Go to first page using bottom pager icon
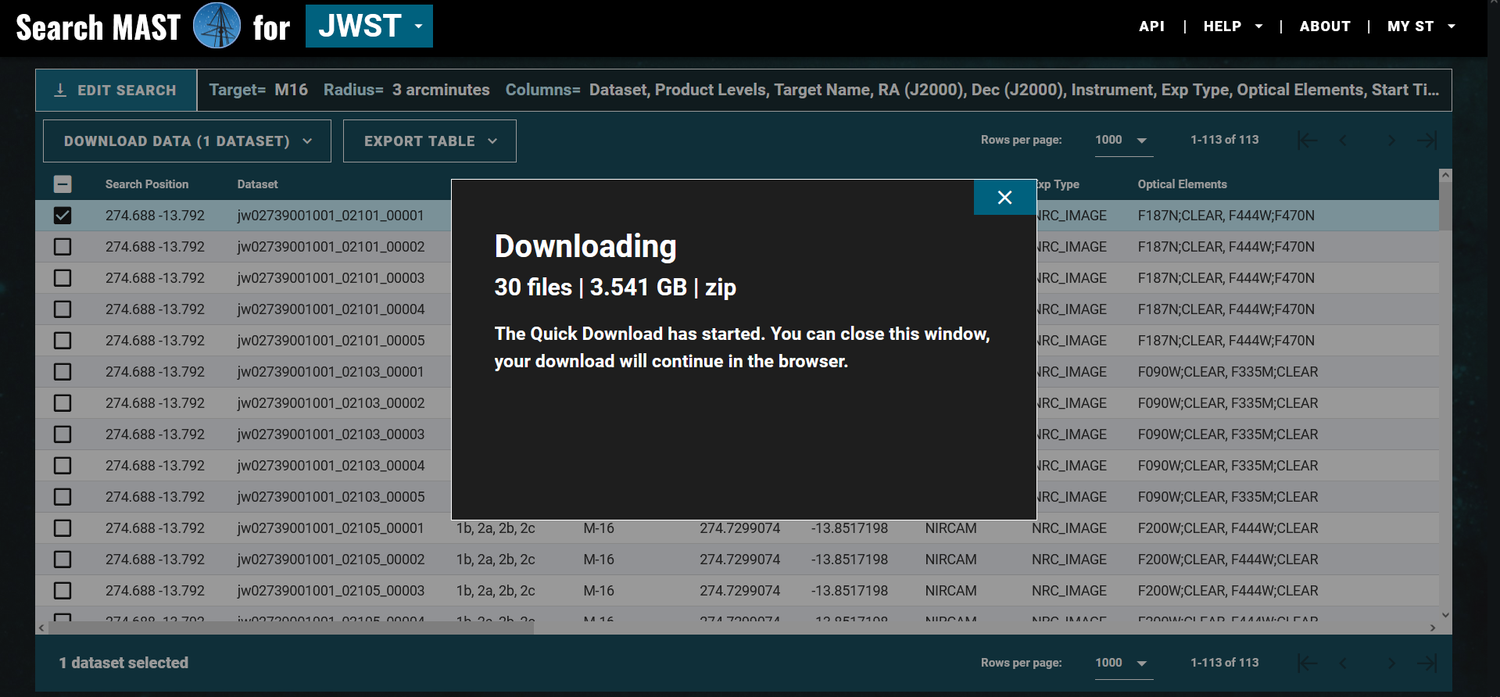The image size is (1500, 697). [1306, 663]
